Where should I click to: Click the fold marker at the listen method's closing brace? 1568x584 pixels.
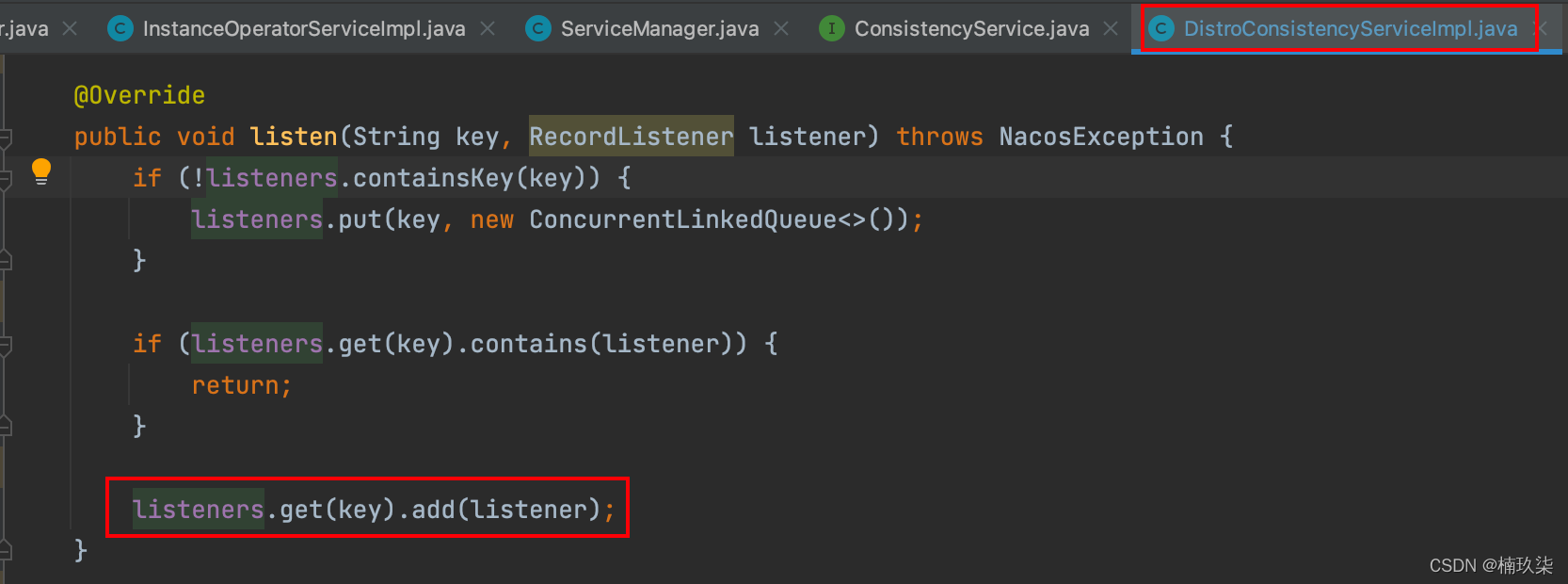[5, 550]
